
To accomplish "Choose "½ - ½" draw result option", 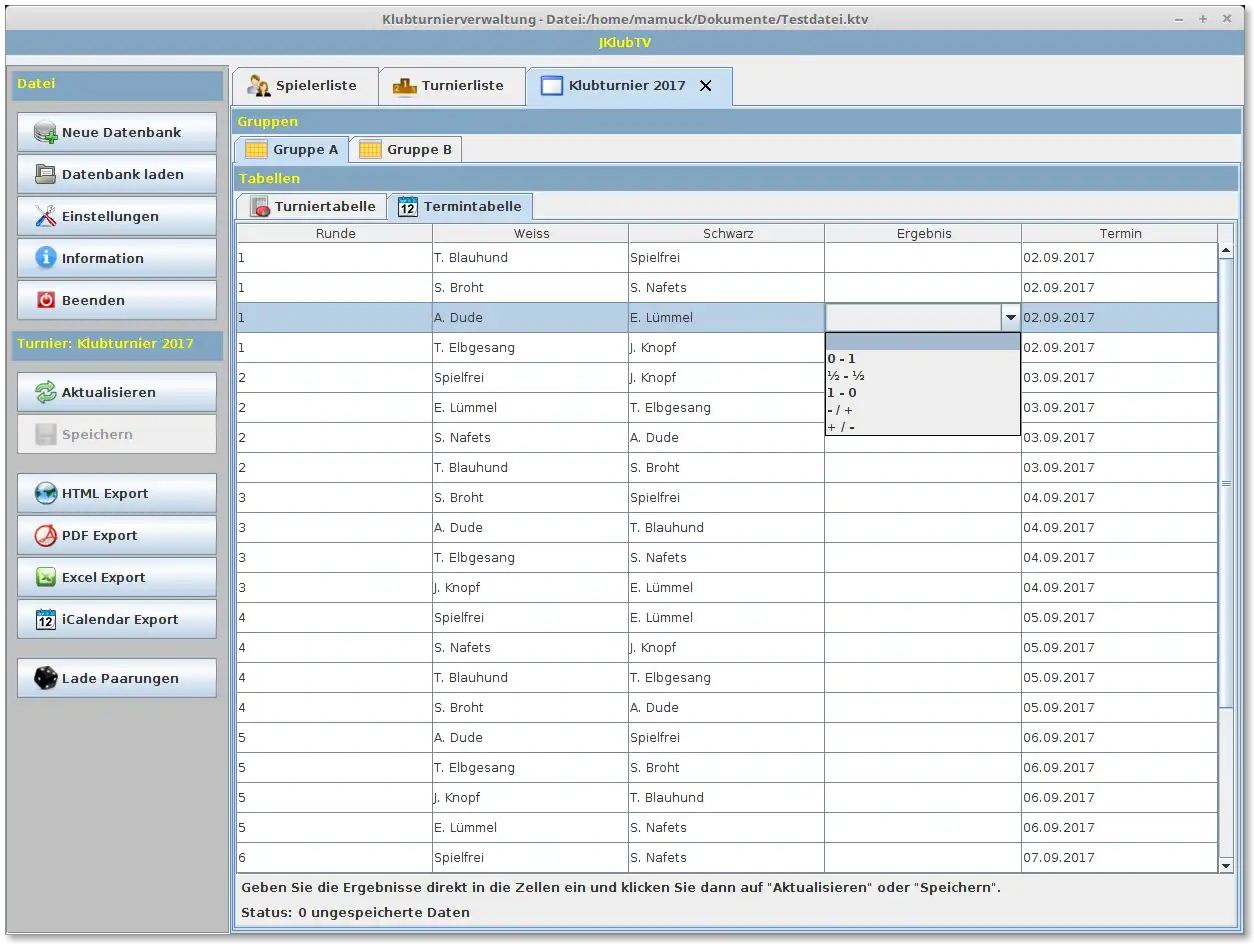I will click(845, 376).
